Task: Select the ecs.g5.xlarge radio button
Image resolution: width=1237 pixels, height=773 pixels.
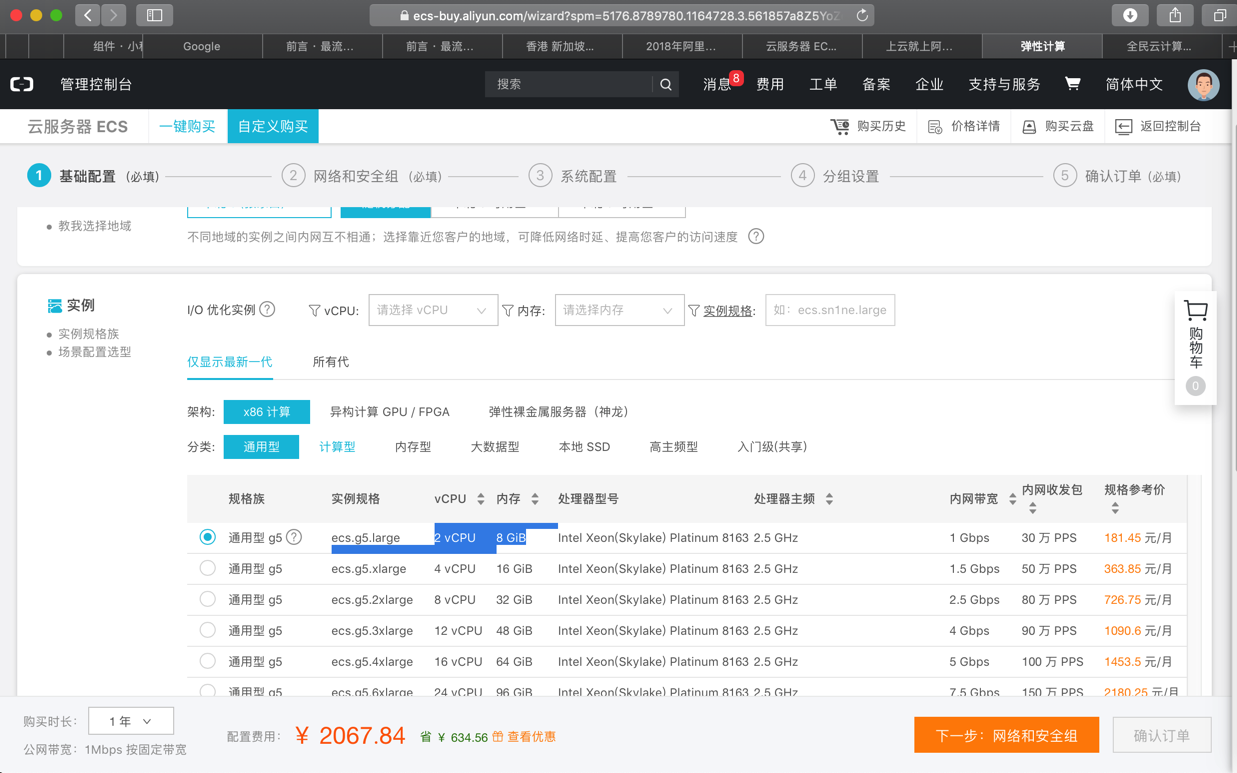Action: point(207,568)
